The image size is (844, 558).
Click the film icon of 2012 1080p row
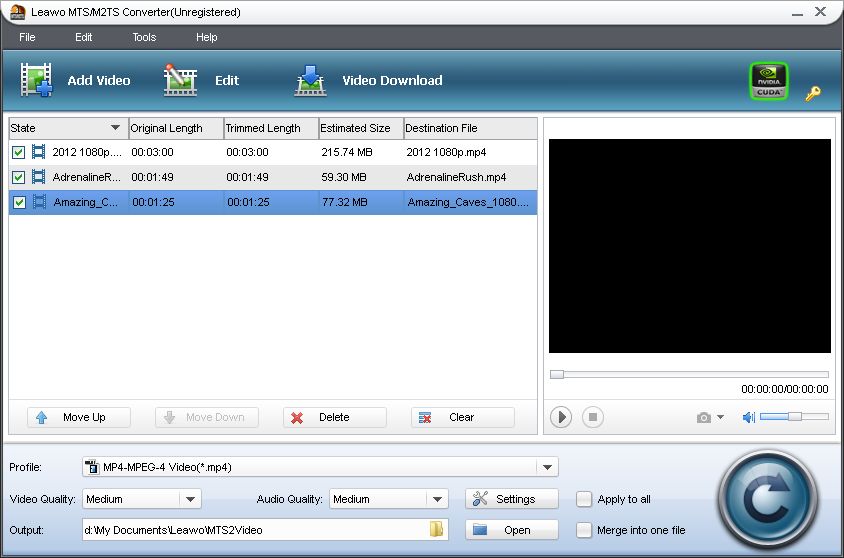click(x=39, y=152)
